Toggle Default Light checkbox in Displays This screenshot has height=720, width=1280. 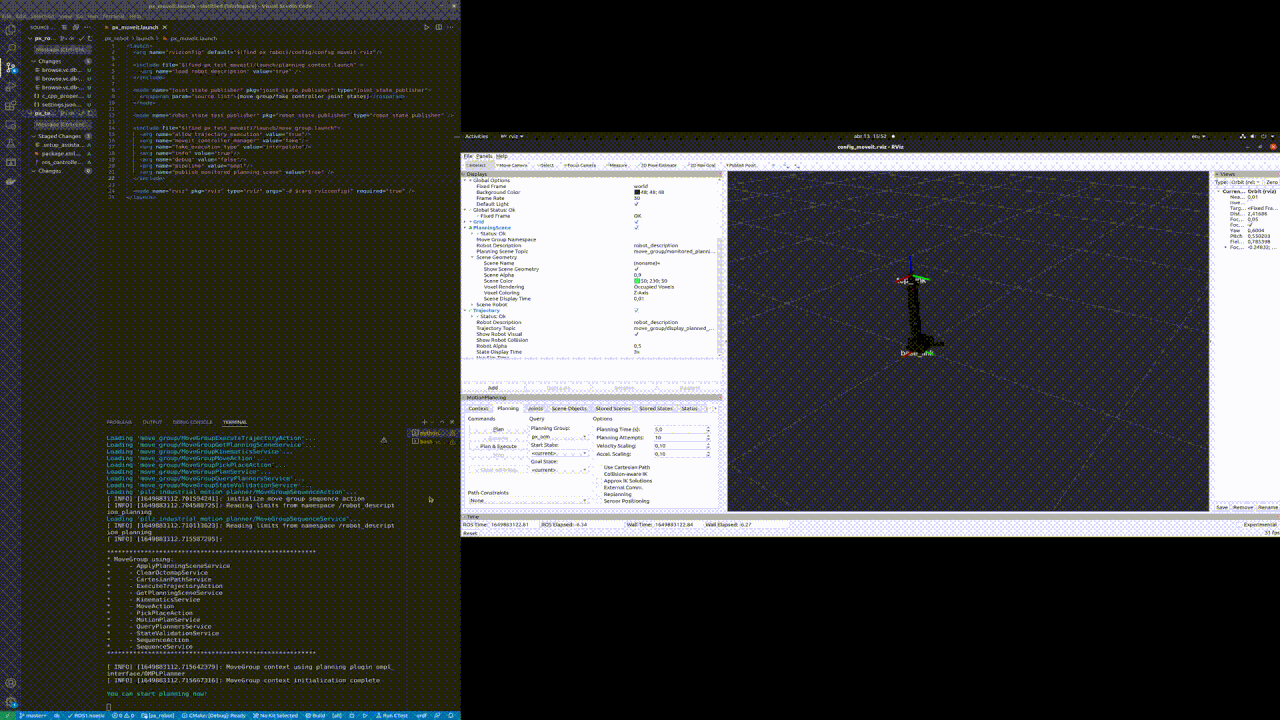pyautogui.click(x=636, y=204)
